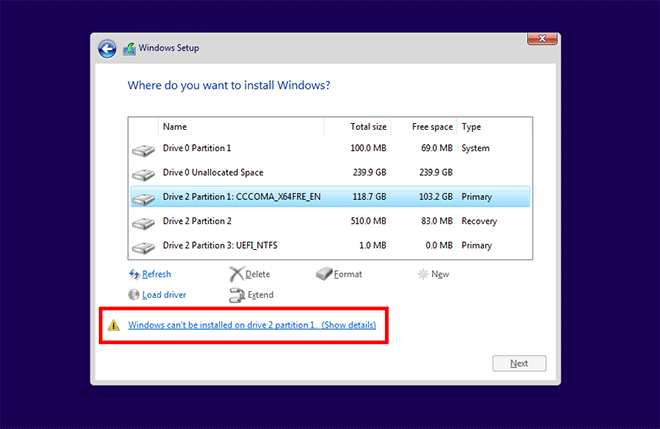Screen dimensions: 660x429
Task: Click the Delete X icon
Action: [x=236, y=274]
